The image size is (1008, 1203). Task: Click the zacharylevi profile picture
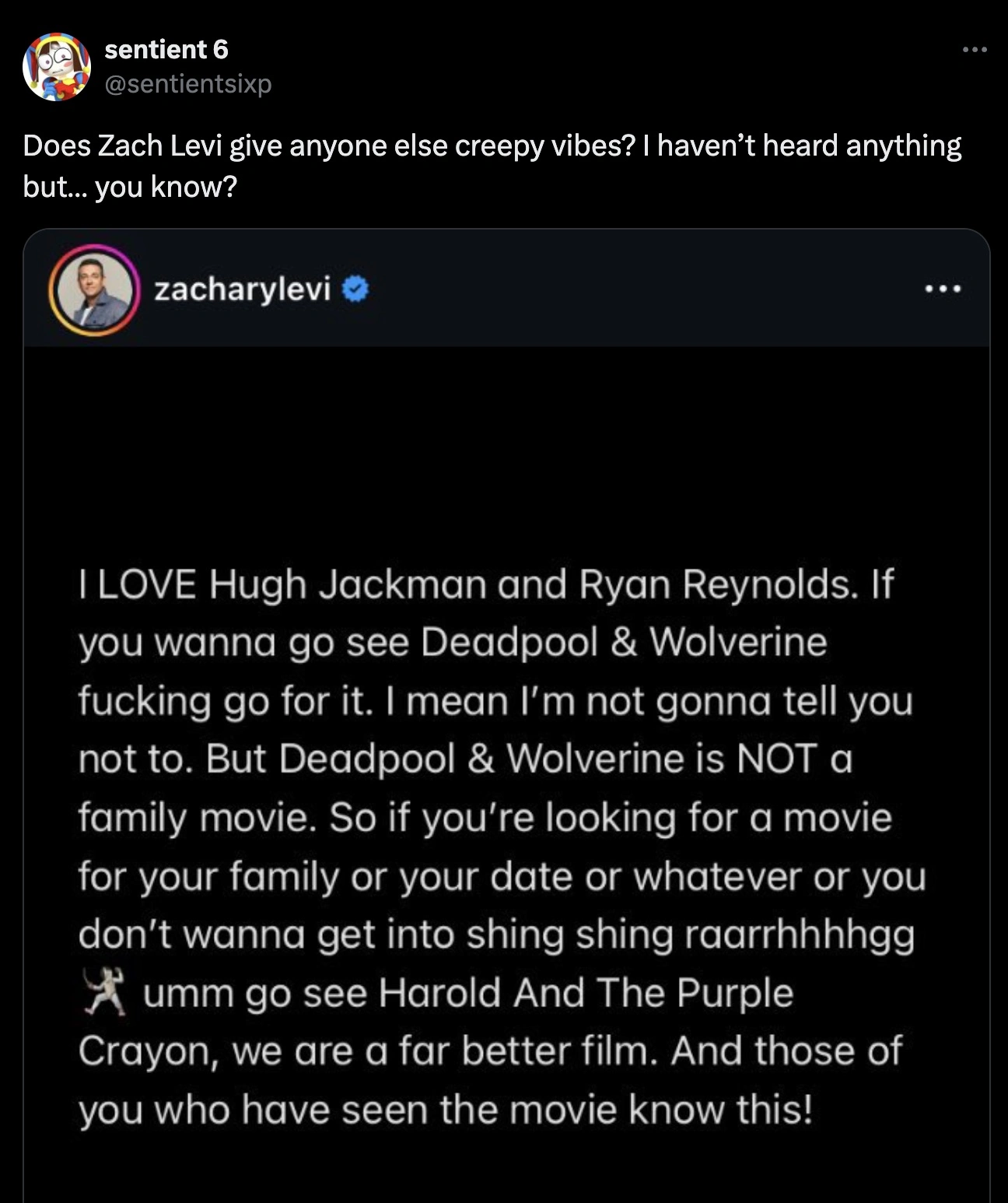[x=94, y=290]
